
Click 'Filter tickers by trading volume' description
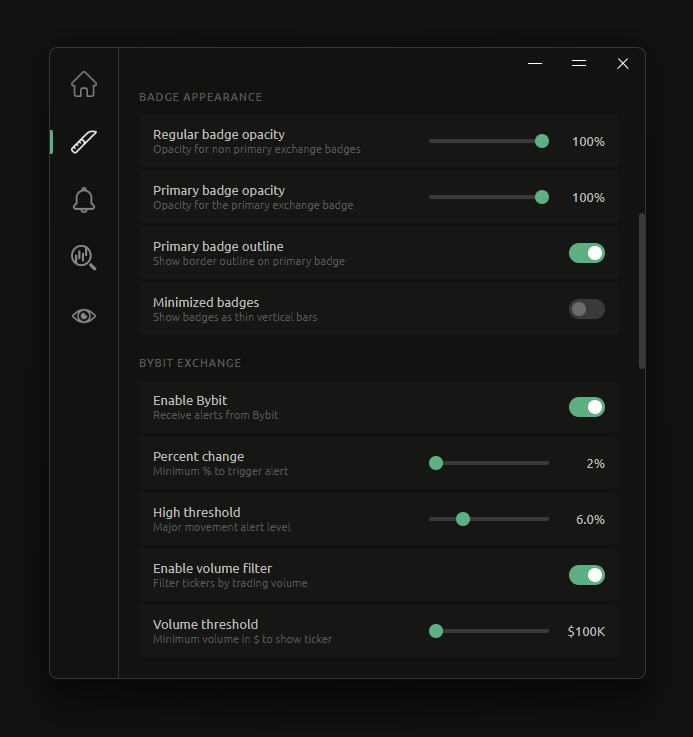230,583
